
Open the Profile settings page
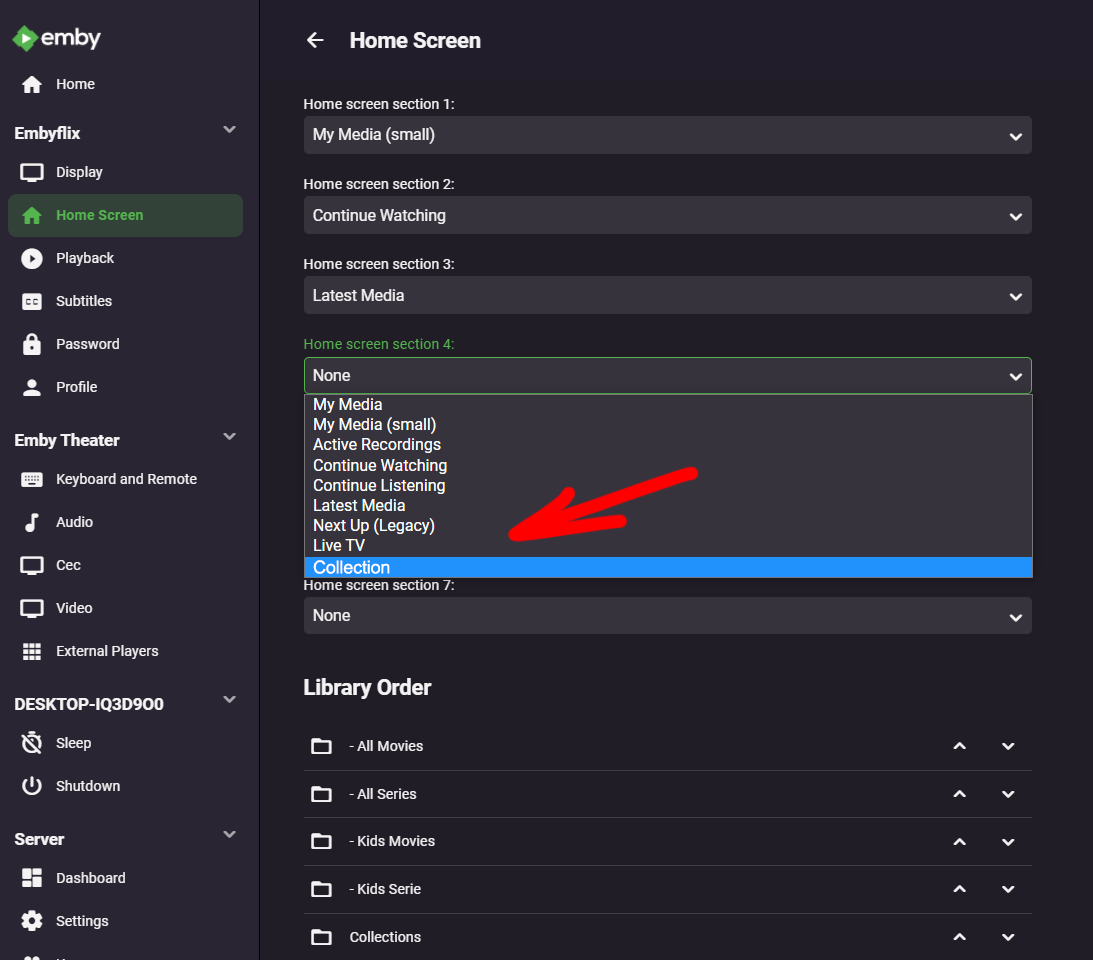point(76,387)
